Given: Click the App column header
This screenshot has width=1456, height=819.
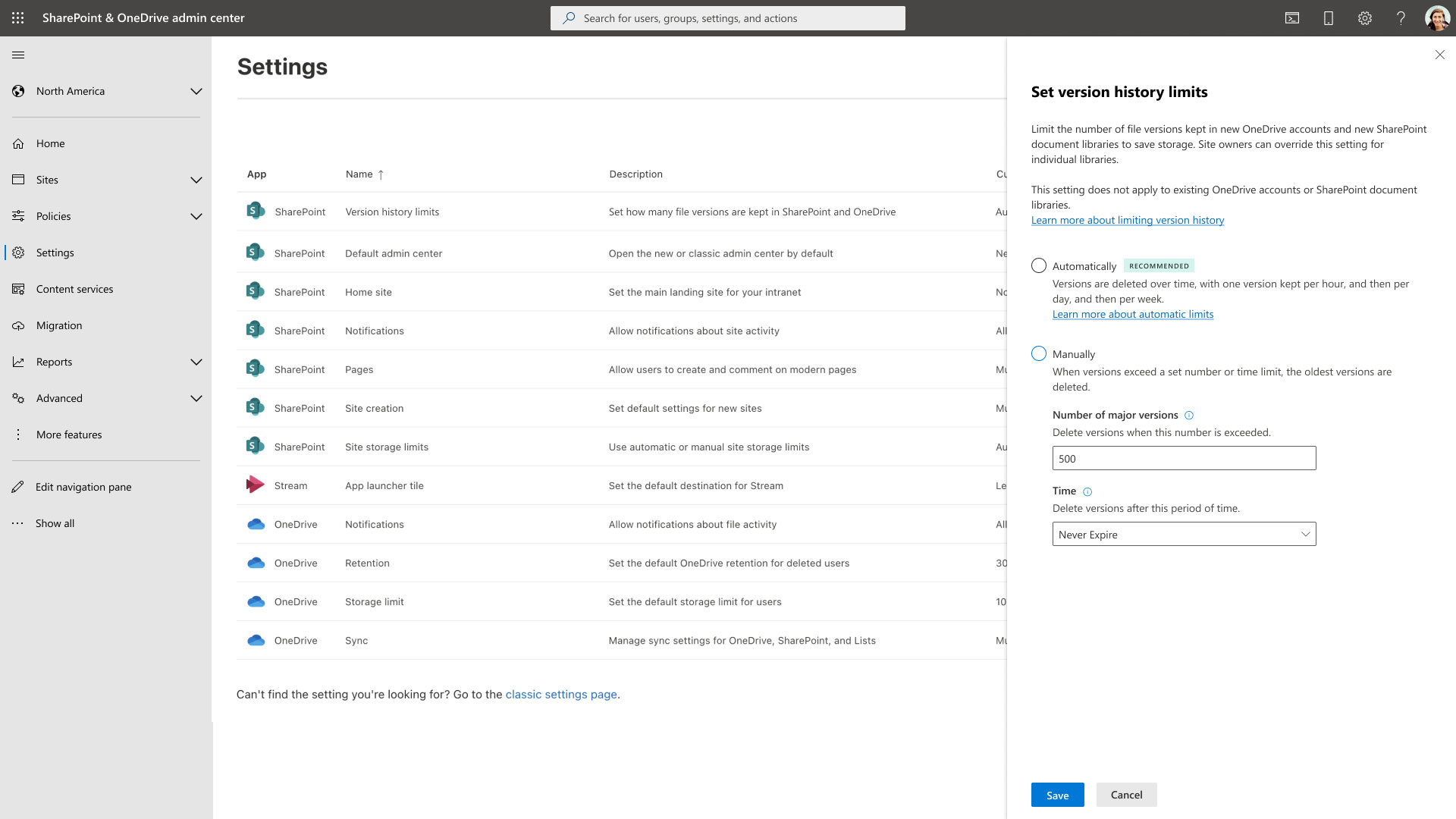Looking at the screenshot, I should pyautogui.click(x=256, y=174).
